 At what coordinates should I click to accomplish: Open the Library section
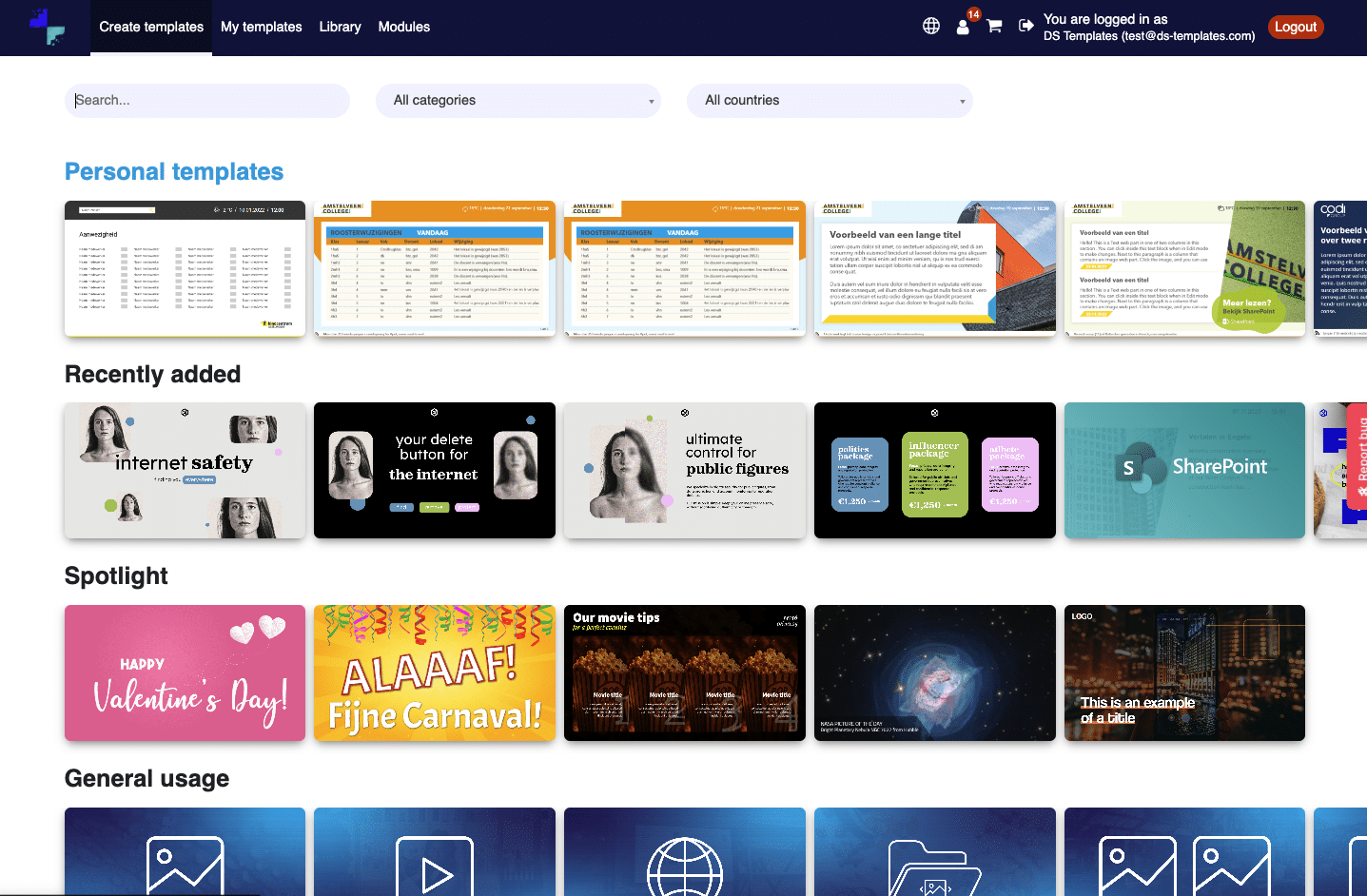[x=340, y=27]
